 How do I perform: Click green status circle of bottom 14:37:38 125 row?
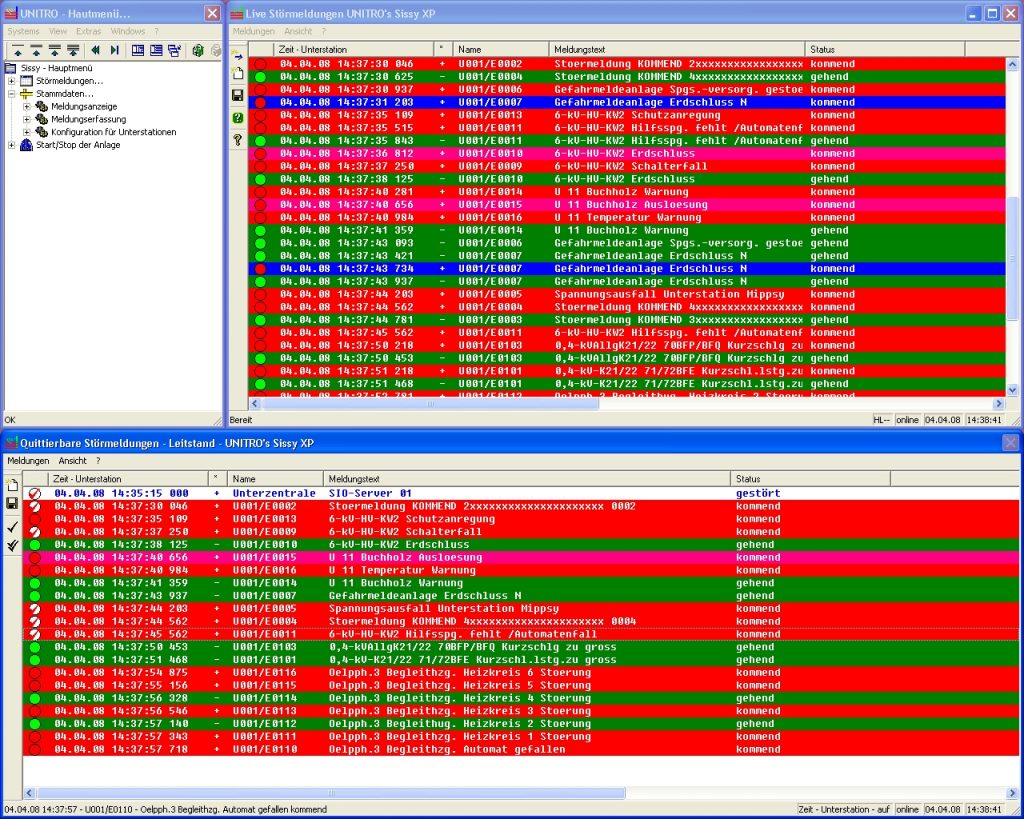[35, 545]
